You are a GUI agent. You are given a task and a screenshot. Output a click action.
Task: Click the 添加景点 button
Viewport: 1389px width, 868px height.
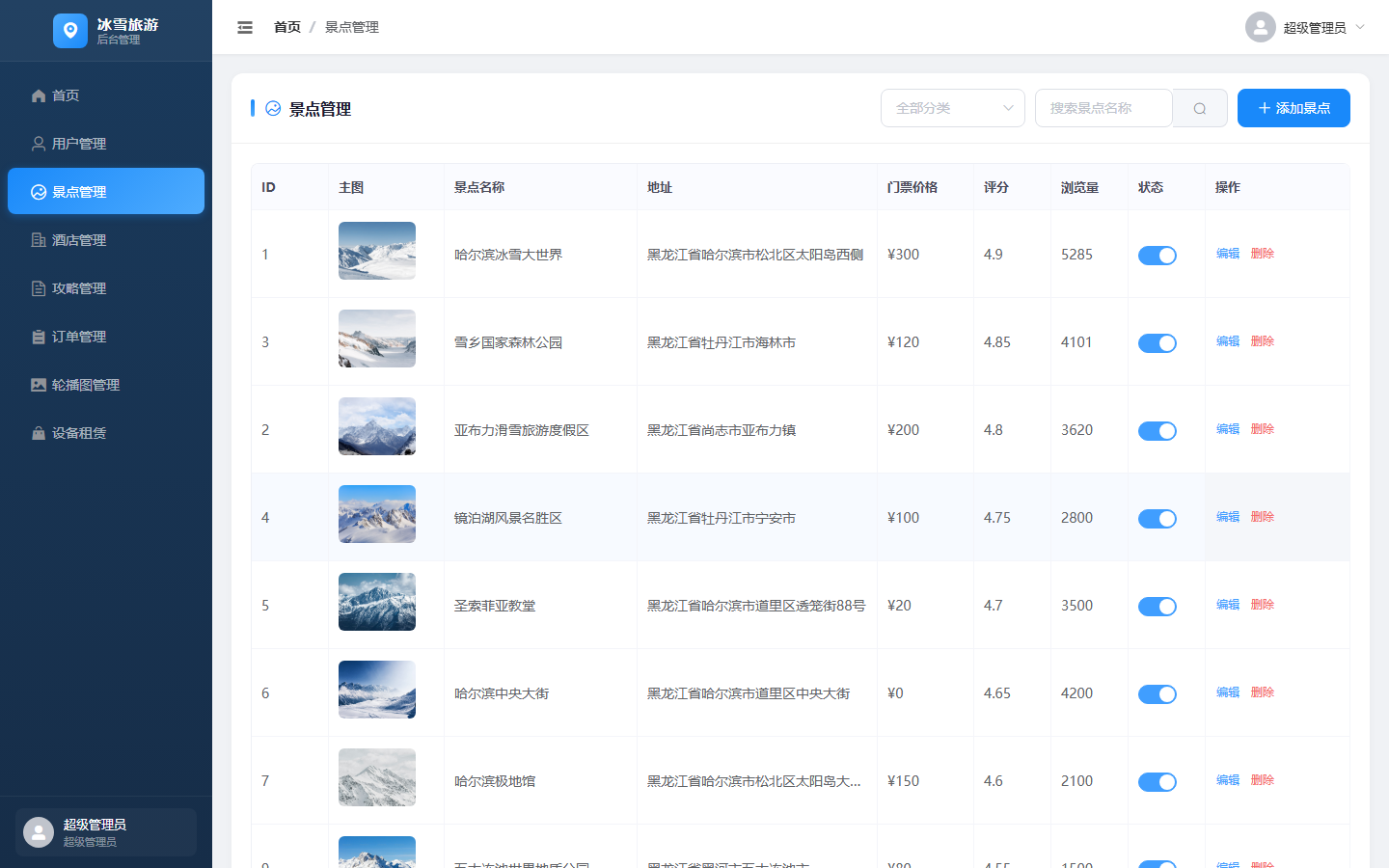pyautogui.click(x=1294, y=108)
